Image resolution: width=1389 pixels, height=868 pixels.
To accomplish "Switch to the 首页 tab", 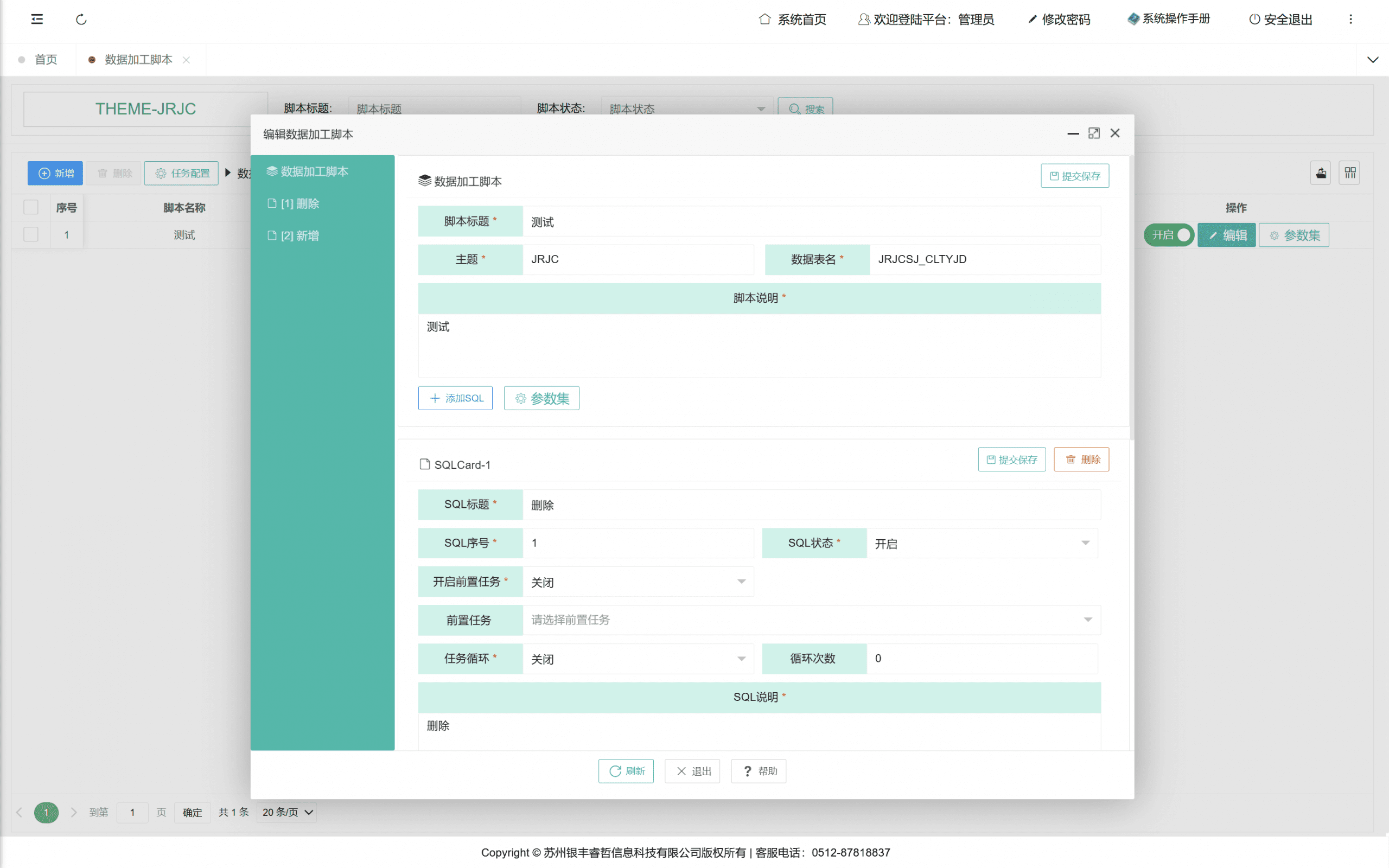I will pos(46,60).
